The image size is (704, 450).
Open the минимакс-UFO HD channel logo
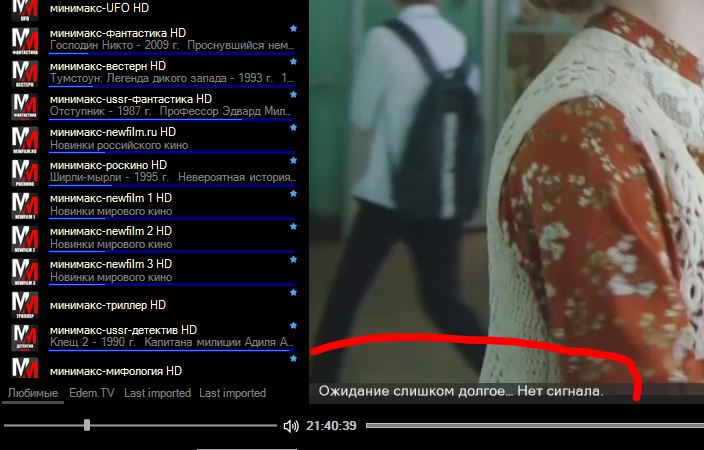[x=25, y=10]
